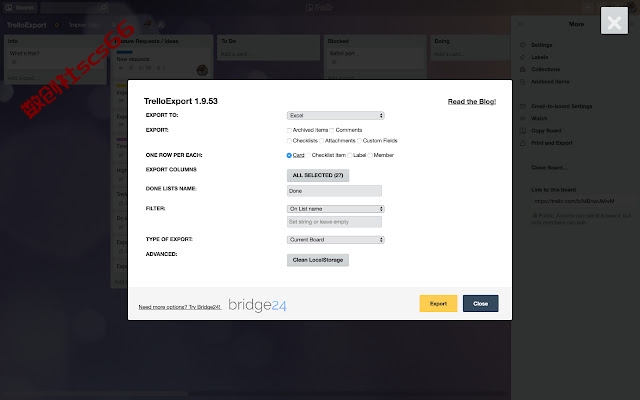
Task: Click the blue label on New requests card
Action: (124, 52)
